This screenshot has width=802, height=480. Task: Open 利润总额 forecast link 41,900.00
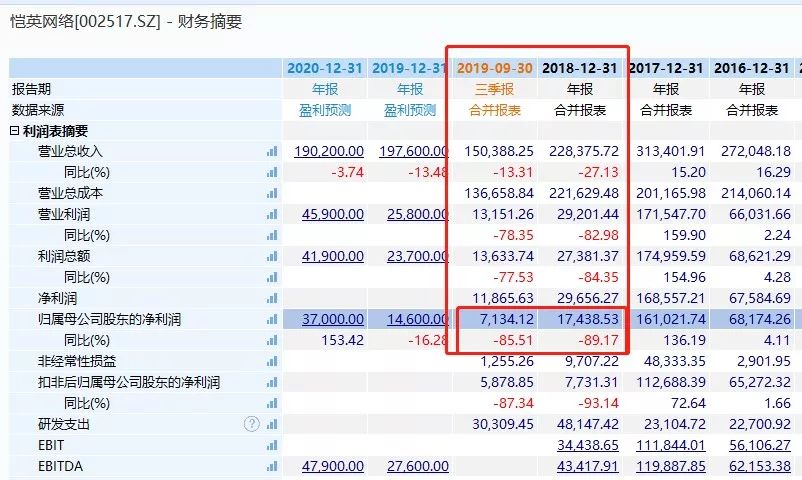pyautogui.click(x=333, y=256)
